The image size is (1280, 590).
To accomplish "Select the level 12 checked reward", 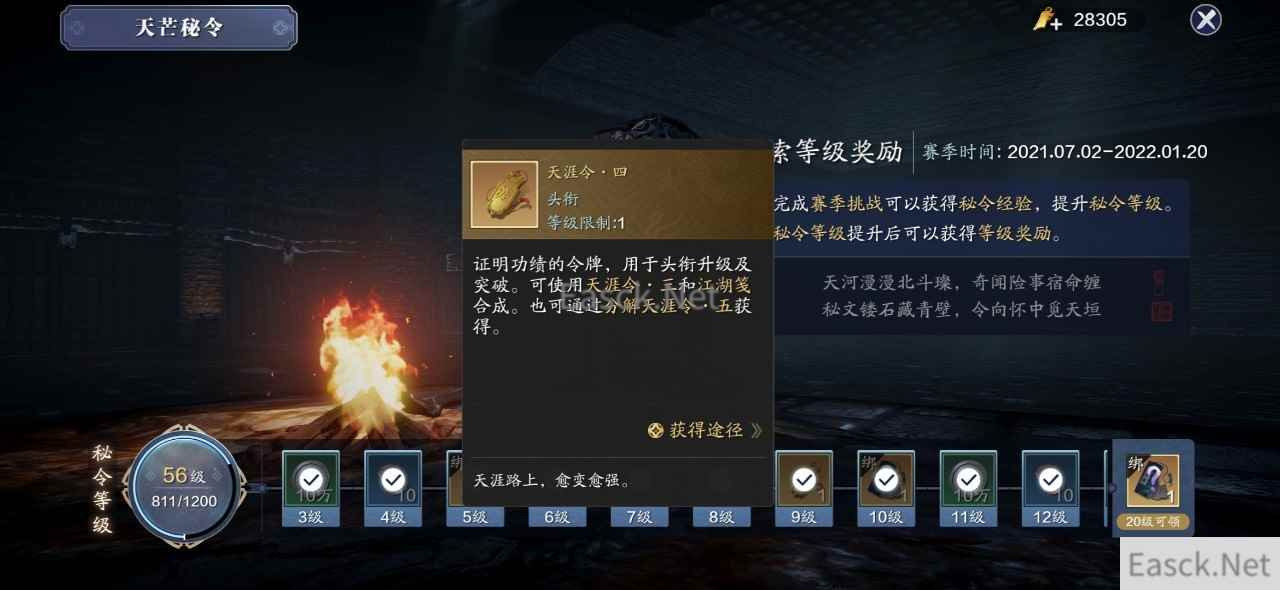I will tap(1050, 479).
